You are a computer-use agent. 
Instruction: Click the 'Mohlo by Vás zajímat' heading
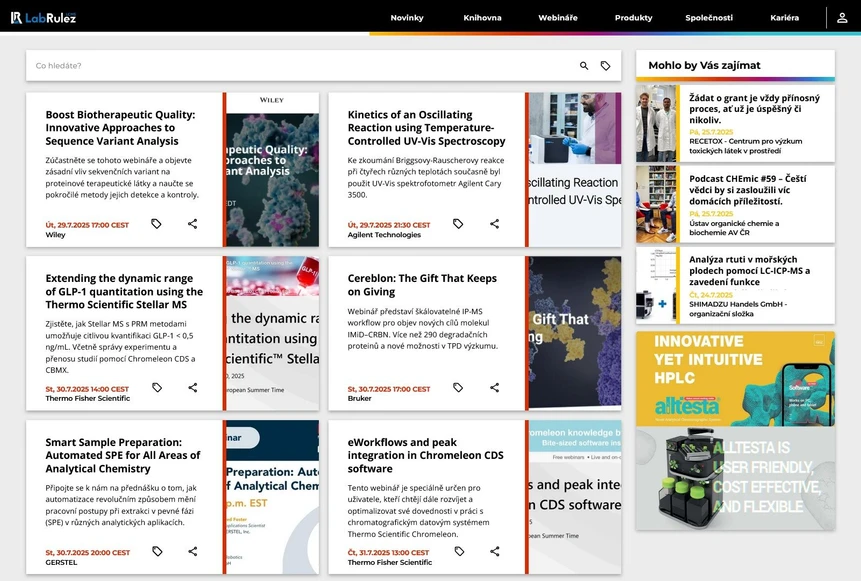705,65
